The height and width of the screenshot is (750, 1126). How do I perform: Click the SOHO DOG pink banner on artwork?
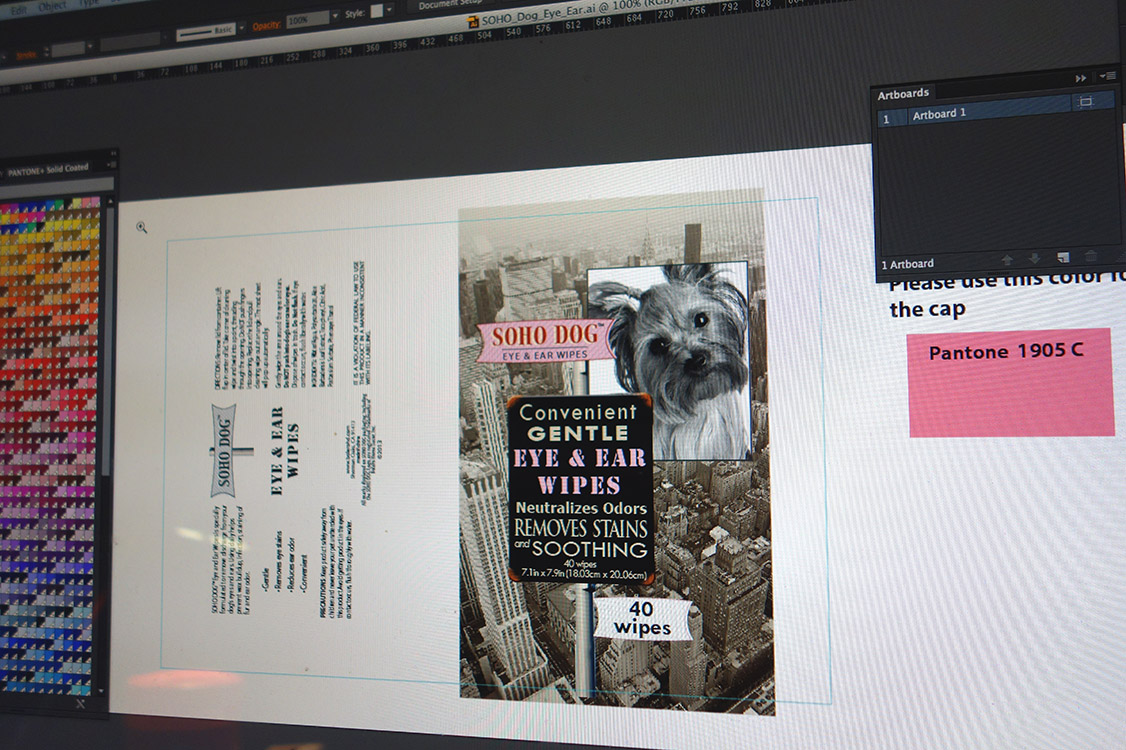point(545,341)
